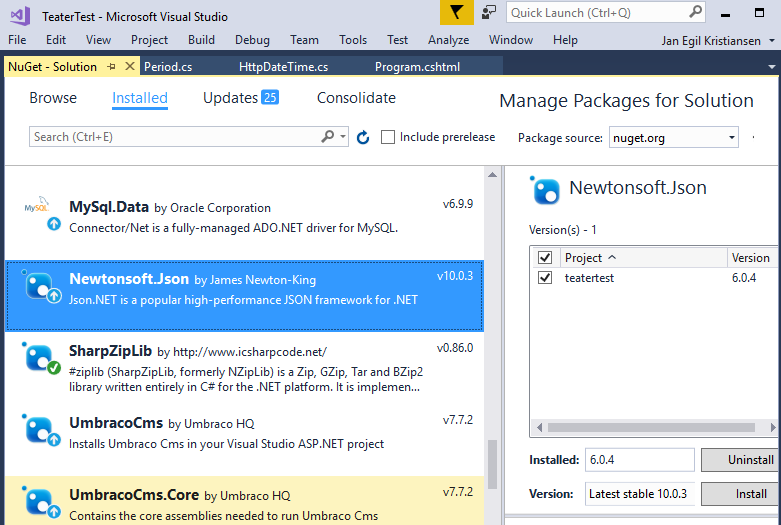This screenshot has height=525, width=781.
Task: Click the UmbracoCms package icon
Action: [39, 429]
